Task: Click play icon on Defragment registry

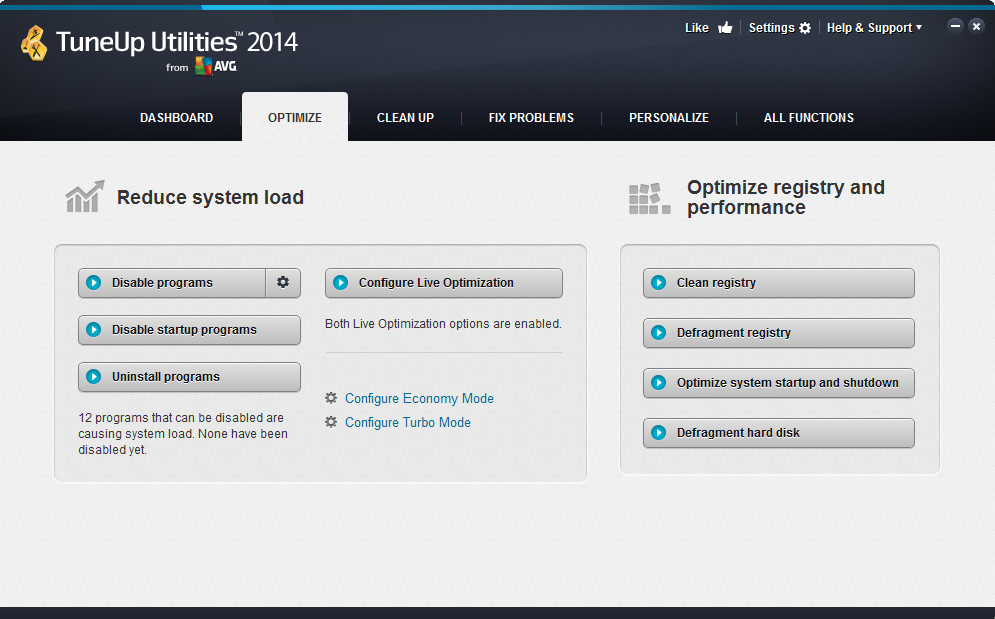Action: point(659,333)
